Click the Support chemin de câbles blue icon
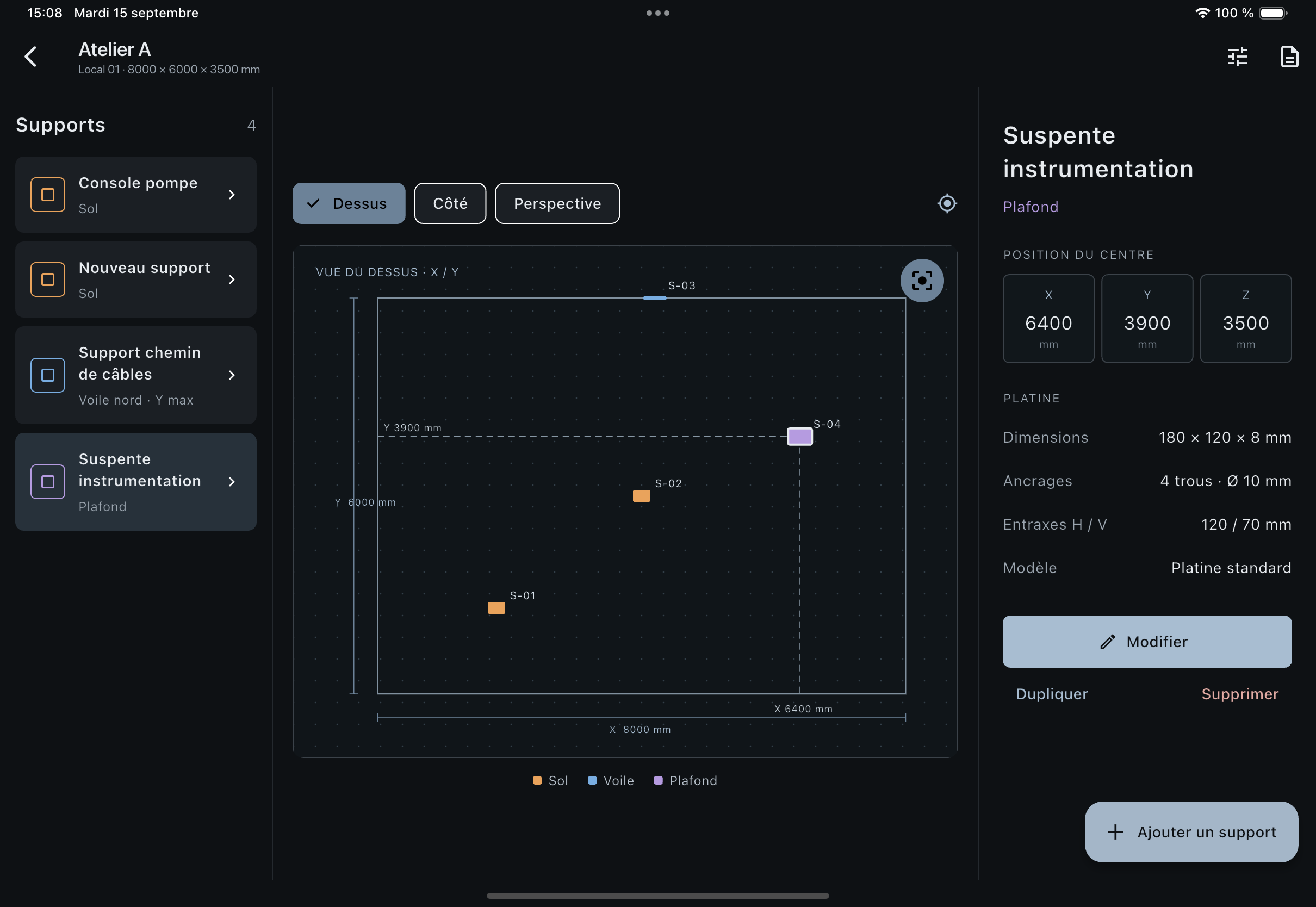 point(48,375)
